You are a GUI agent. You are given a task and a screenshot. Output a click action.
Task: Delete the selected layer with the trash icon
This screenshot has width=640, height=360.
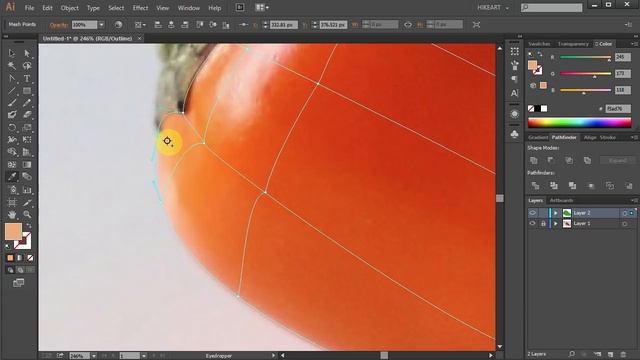coord(623,354)
